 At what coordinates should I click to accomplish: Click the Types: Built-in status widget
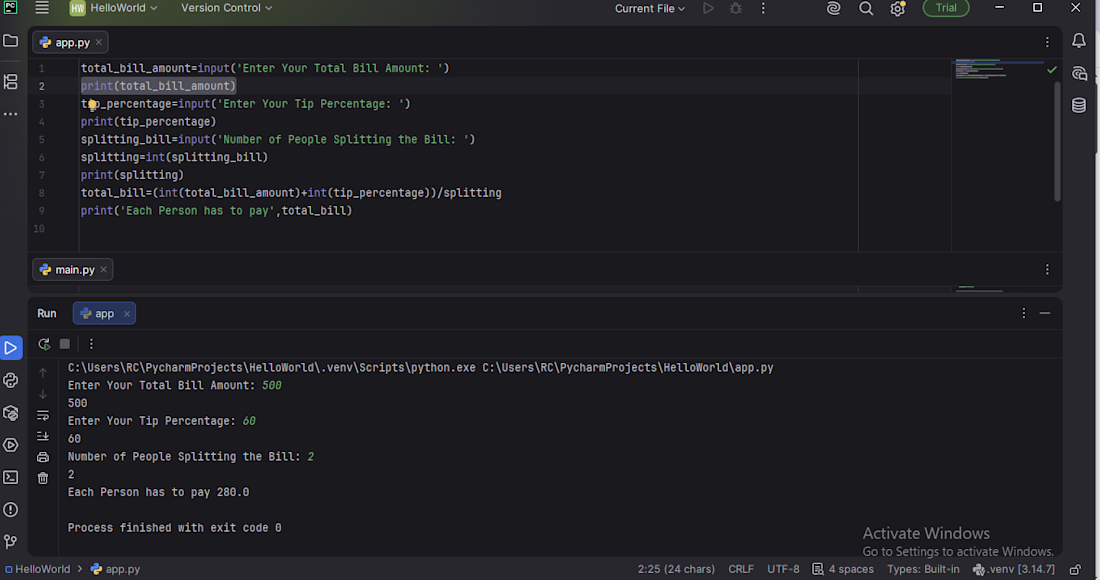(923, 569)
